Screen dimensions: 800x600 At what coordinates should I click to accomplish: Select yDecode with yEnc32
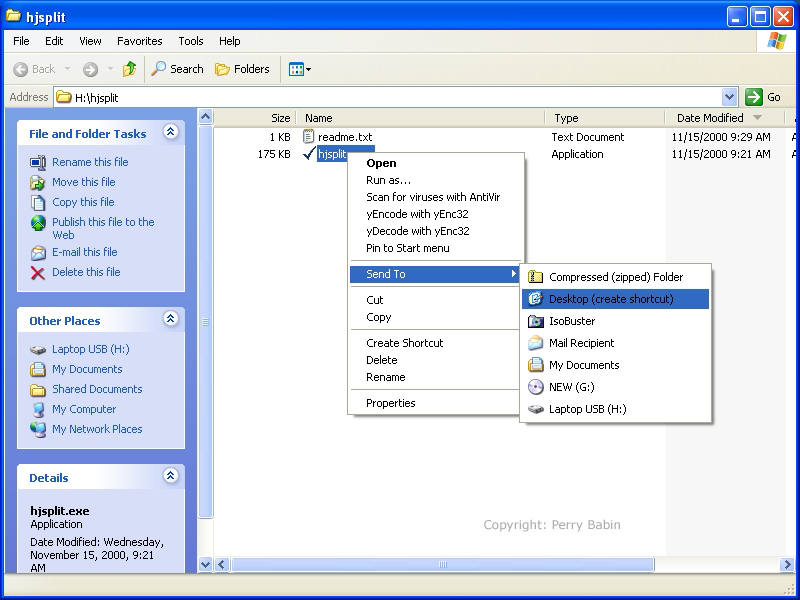[436, 231]
